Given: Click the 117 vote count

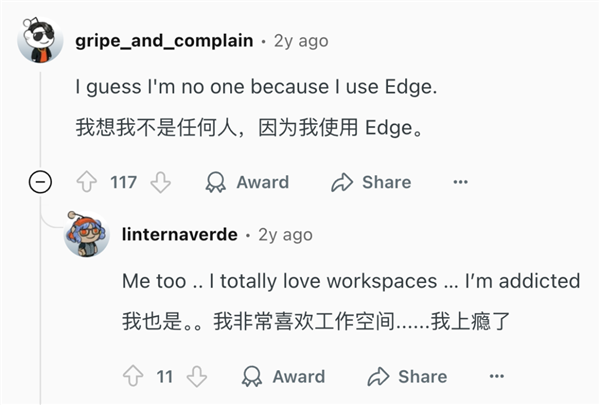Looking at the screenshot, I should (123, 182).
